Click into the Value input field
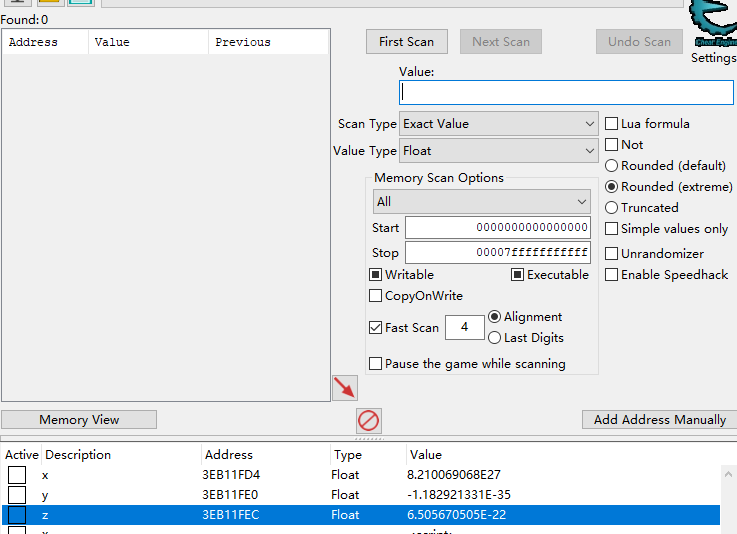Screen dimensions: 737x534 click(566, 92)
